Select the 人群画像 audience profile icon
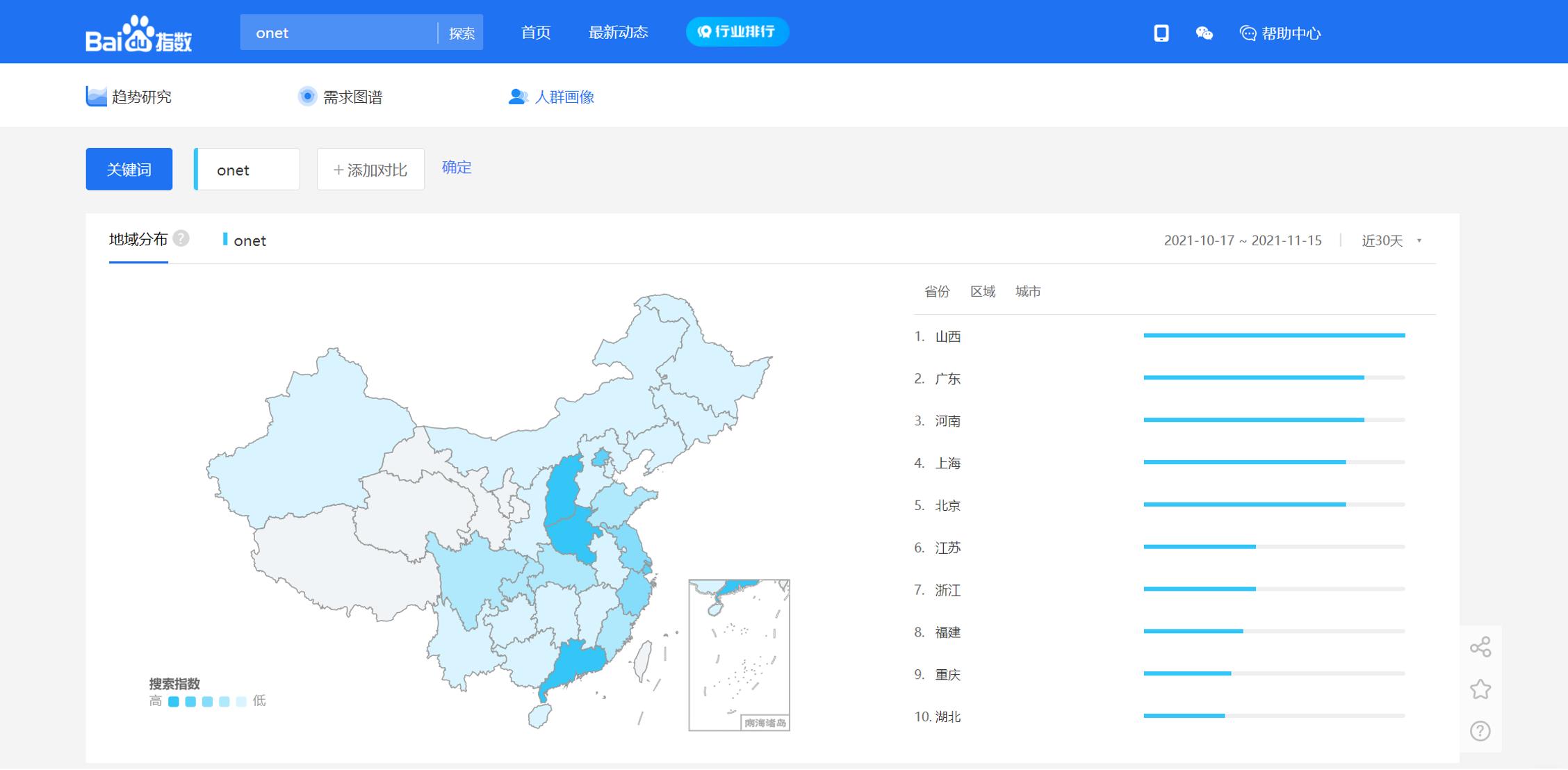Viewport: 1568px width, 770px height. [x=517, y=97]
